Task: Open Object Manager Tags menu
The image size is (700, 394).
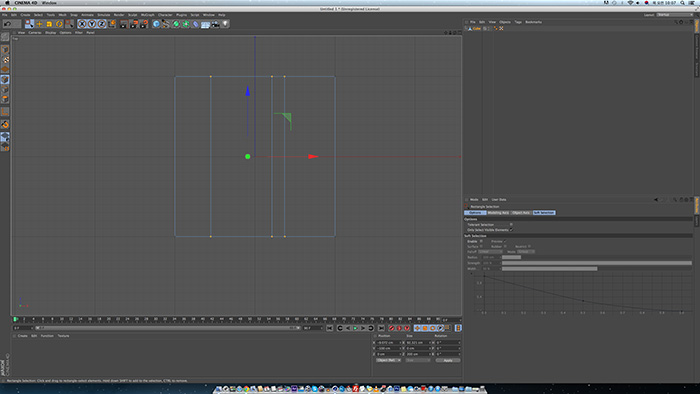Action: click(518, 22)
